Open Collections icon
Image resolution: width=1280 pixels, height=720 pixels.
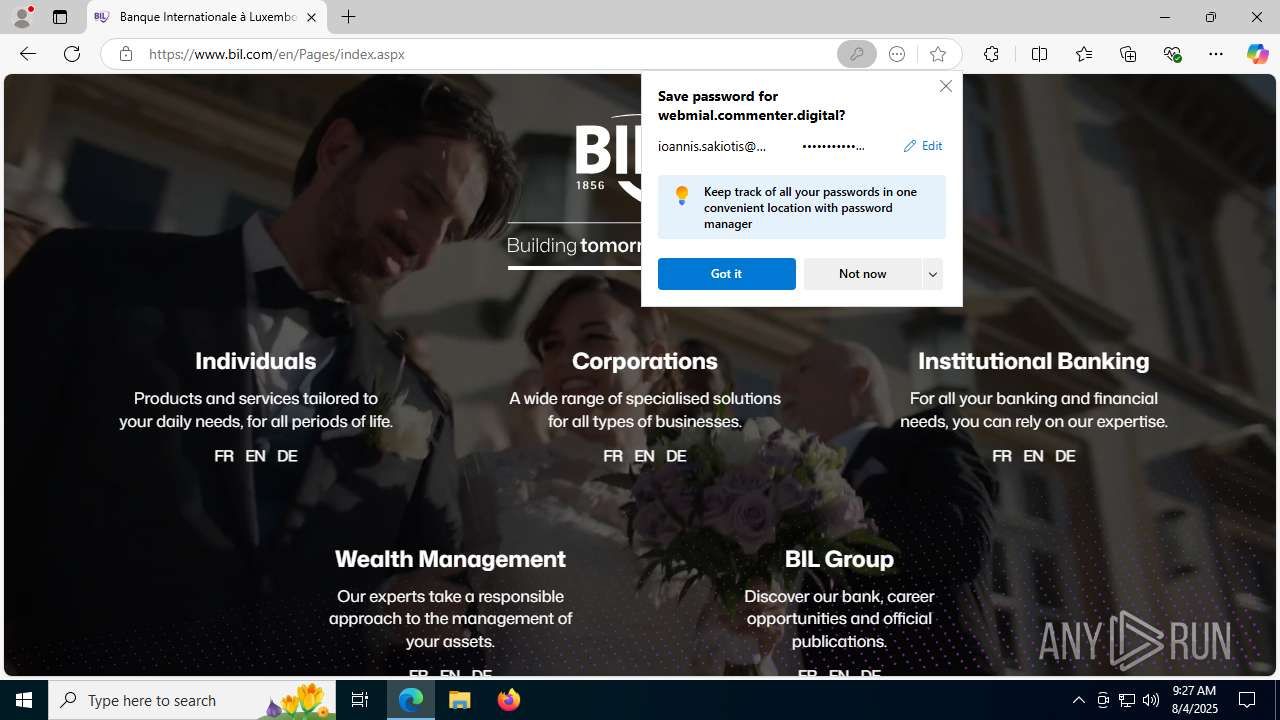coord(1128,54)
